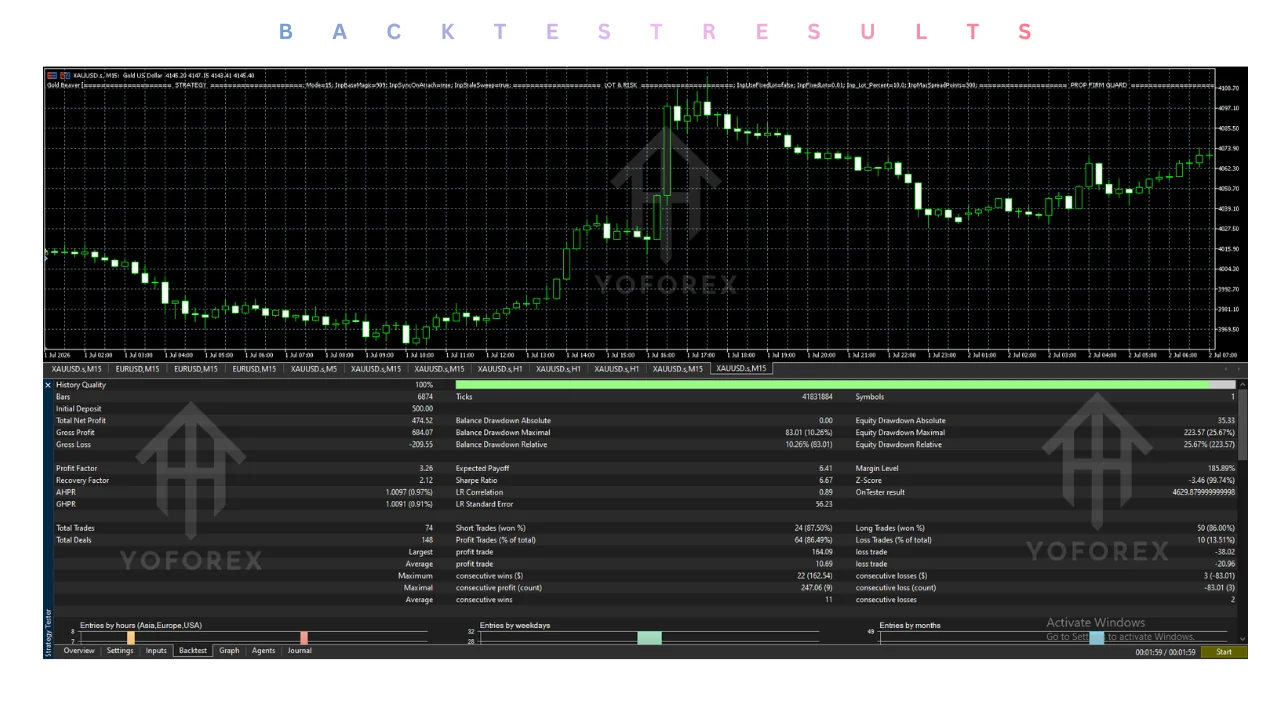Viewport: 1280px width, 720px height.
Task: Open the Settings tab
Action: point(120,651)
